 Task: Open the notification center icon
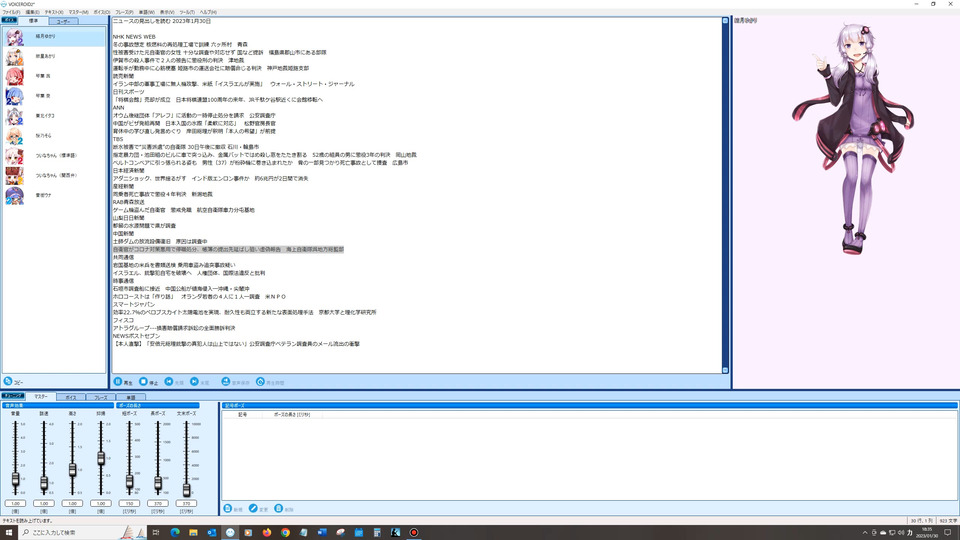click(x=948, y=532)
